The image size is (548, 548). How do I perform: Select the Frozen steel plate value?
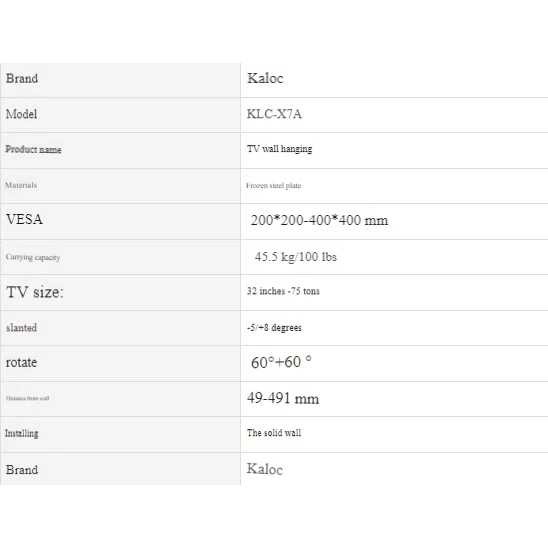tap(273, 186)
